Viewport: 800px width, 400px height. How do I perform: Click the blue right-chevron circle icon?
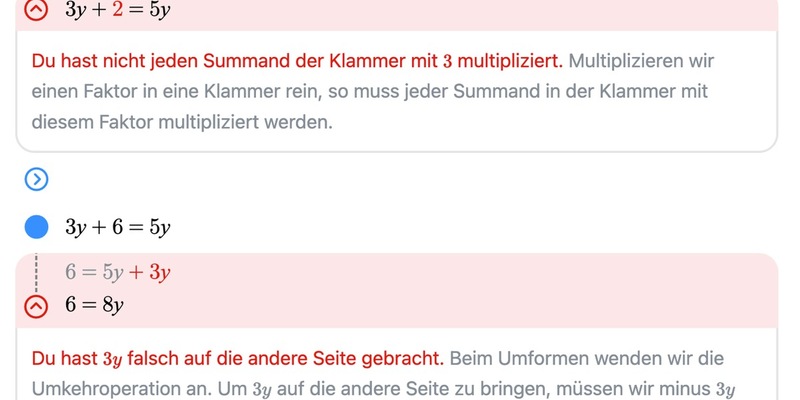tap(36, 179)
